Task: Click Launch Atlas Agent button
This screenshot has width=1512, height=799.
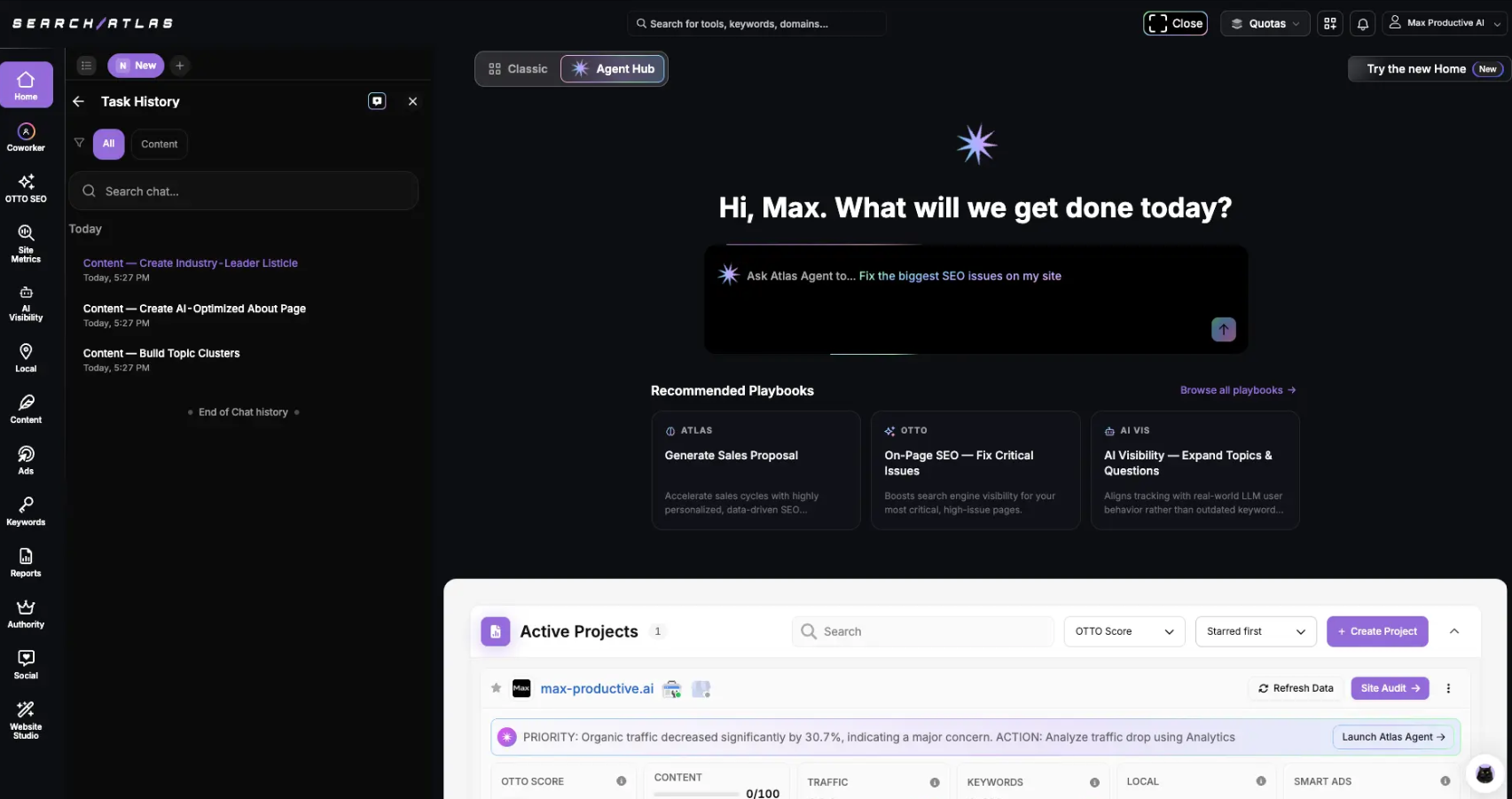Action: [1393, 737]
